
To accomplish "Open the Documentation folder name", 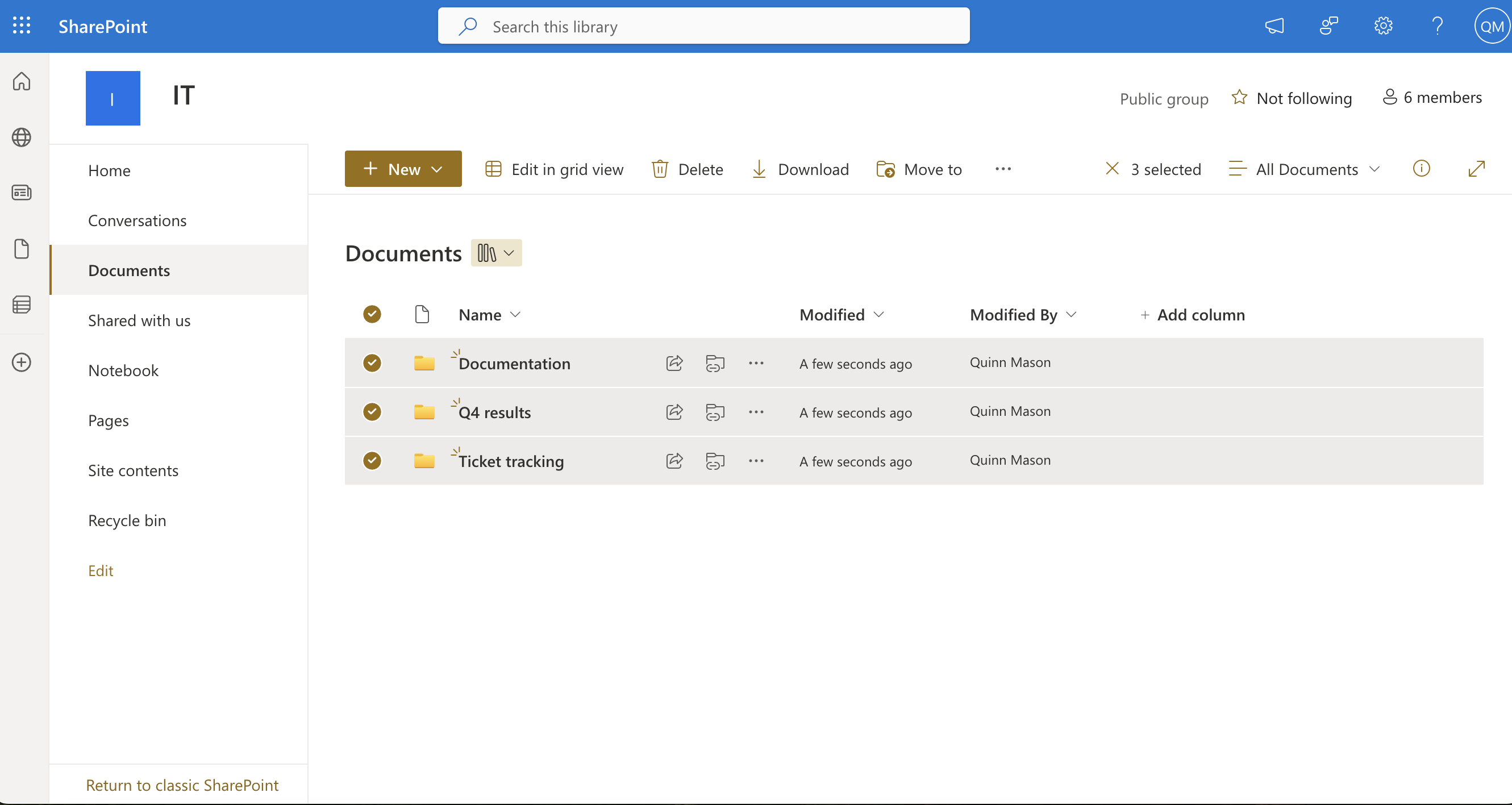I will pyautogui.click(x=514, y=364).
